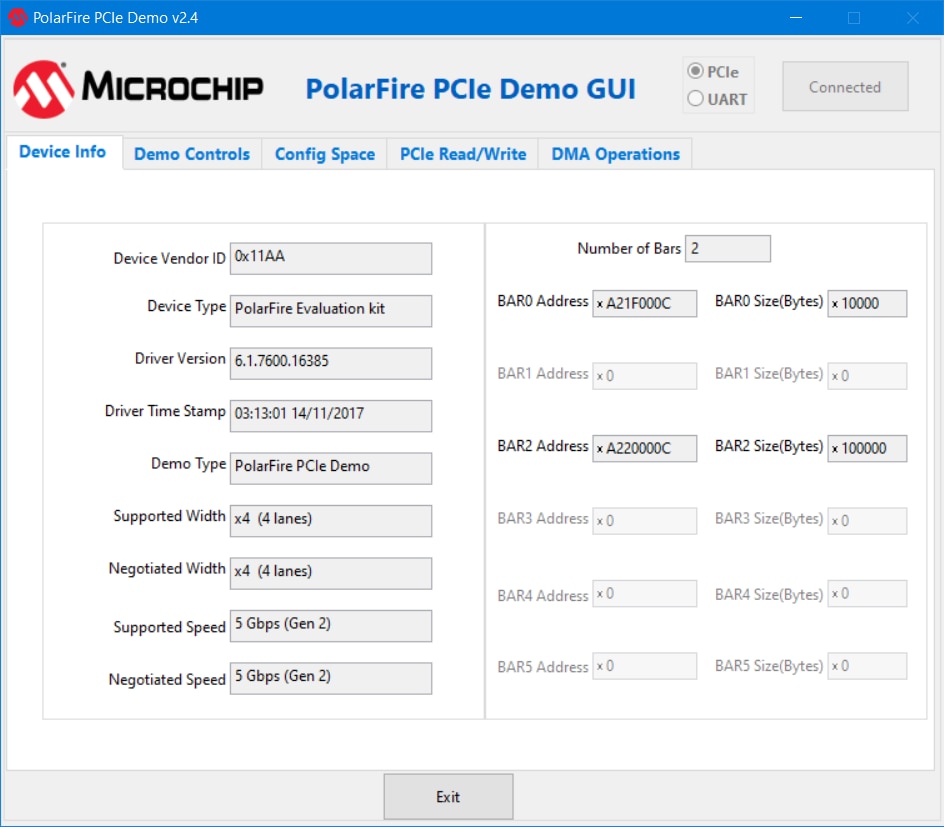Click the BAR0 Size field 10000
The width and height of the screenshot is (944, 827).
tap(867, 303)
